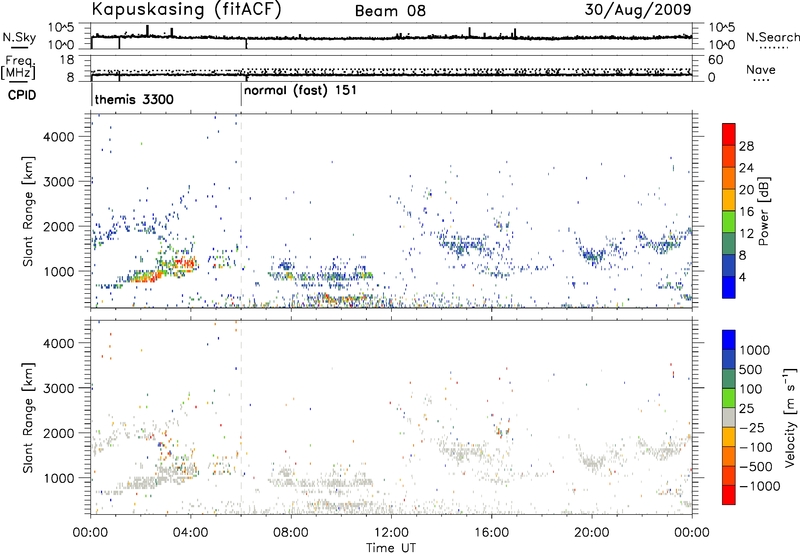Select the Slant Range label of the velocity panel
Image resolution: width=800 pixels, height=554 pixels.
pos(28,418)
